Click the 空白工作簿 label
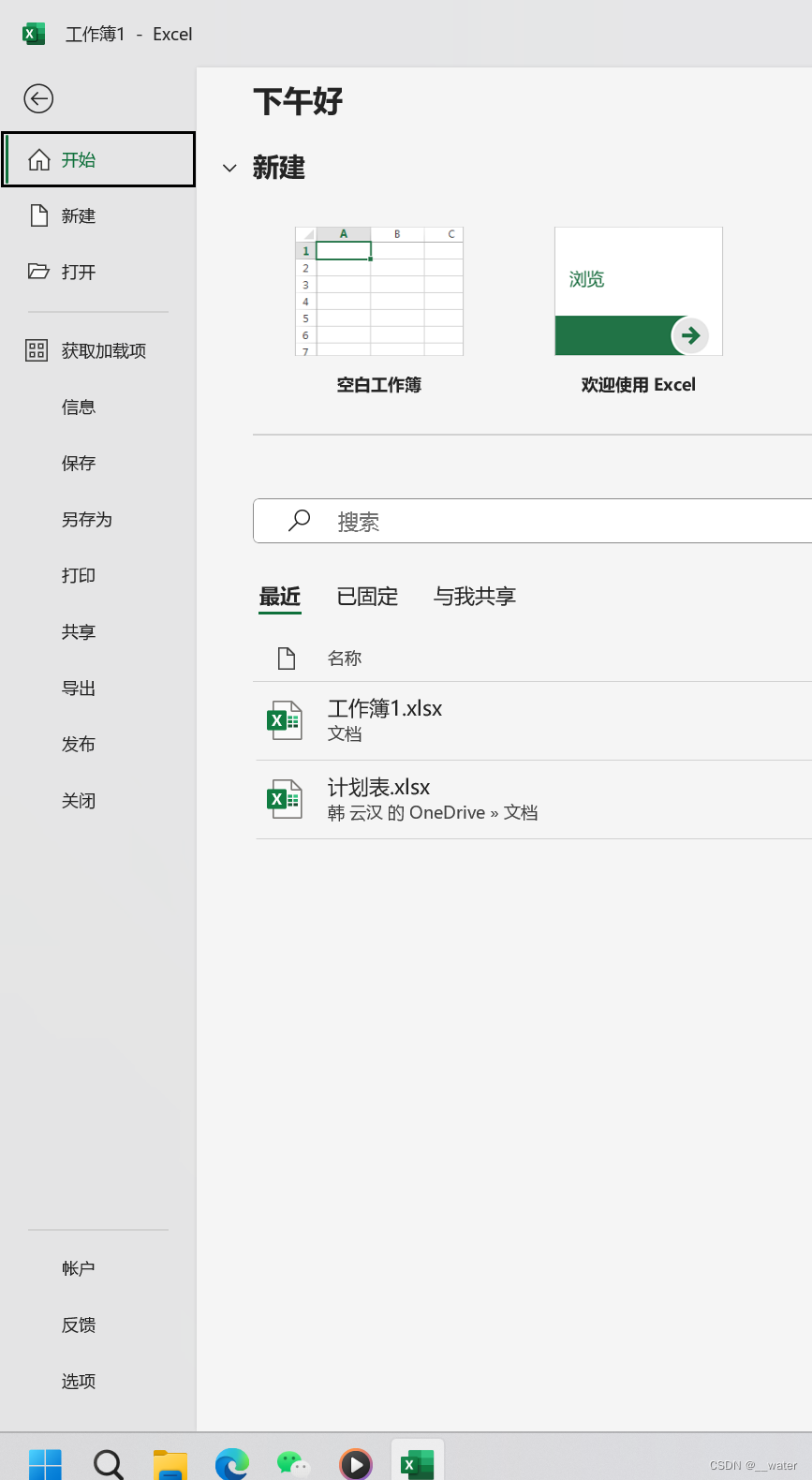 coord(379,385)
